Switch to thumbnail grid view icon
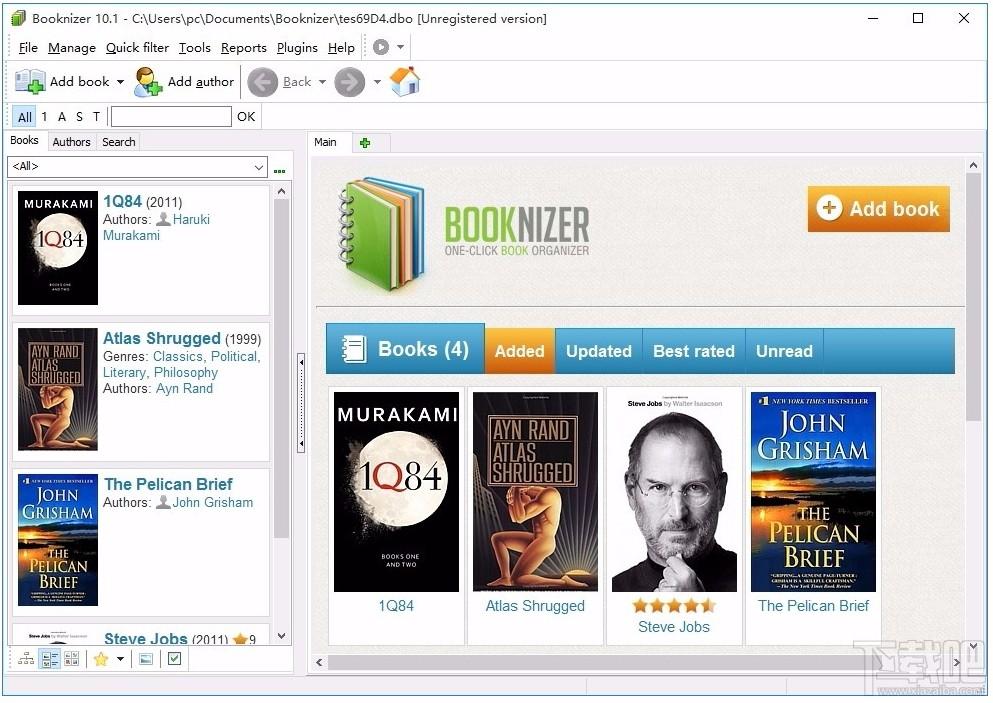The image size is (993, 703). click(72, 659)
